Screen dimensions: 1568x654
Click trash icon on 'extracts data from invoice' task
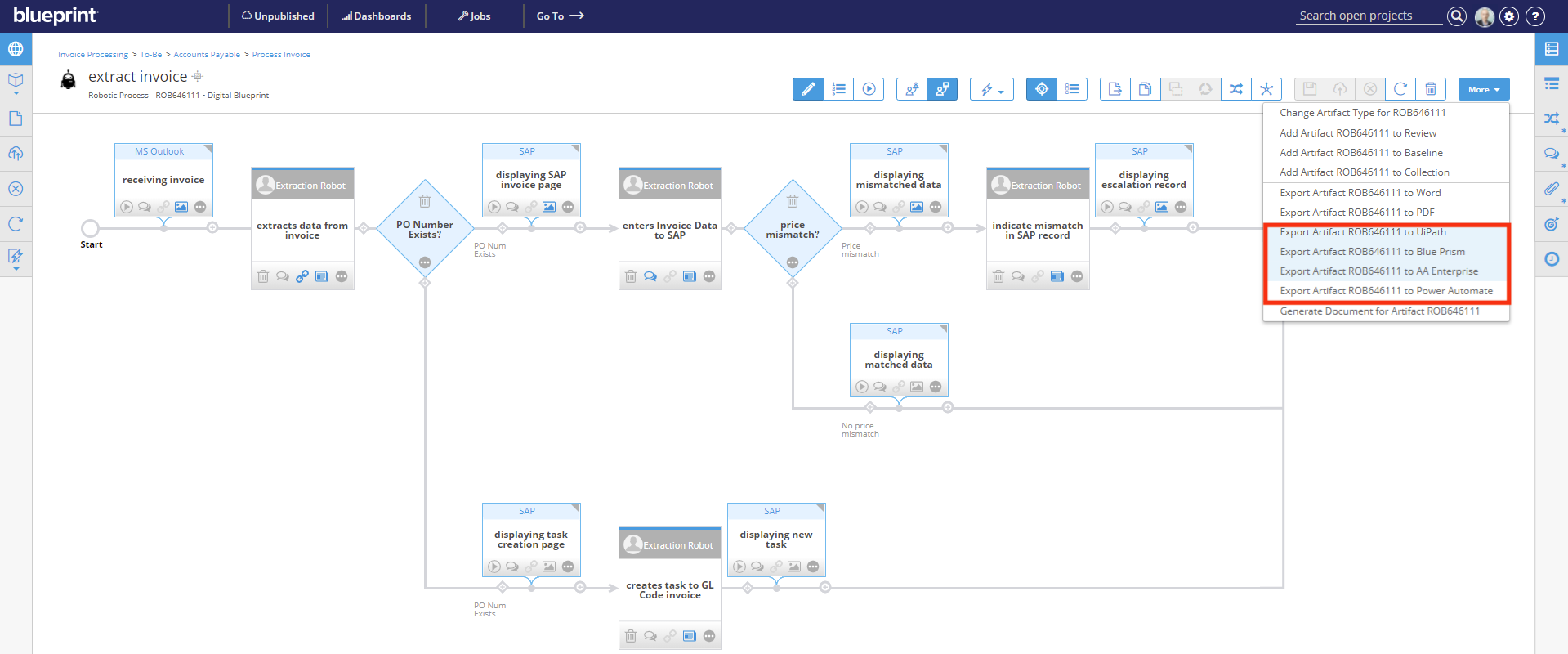pyautogui.click(x=263, y=276)
